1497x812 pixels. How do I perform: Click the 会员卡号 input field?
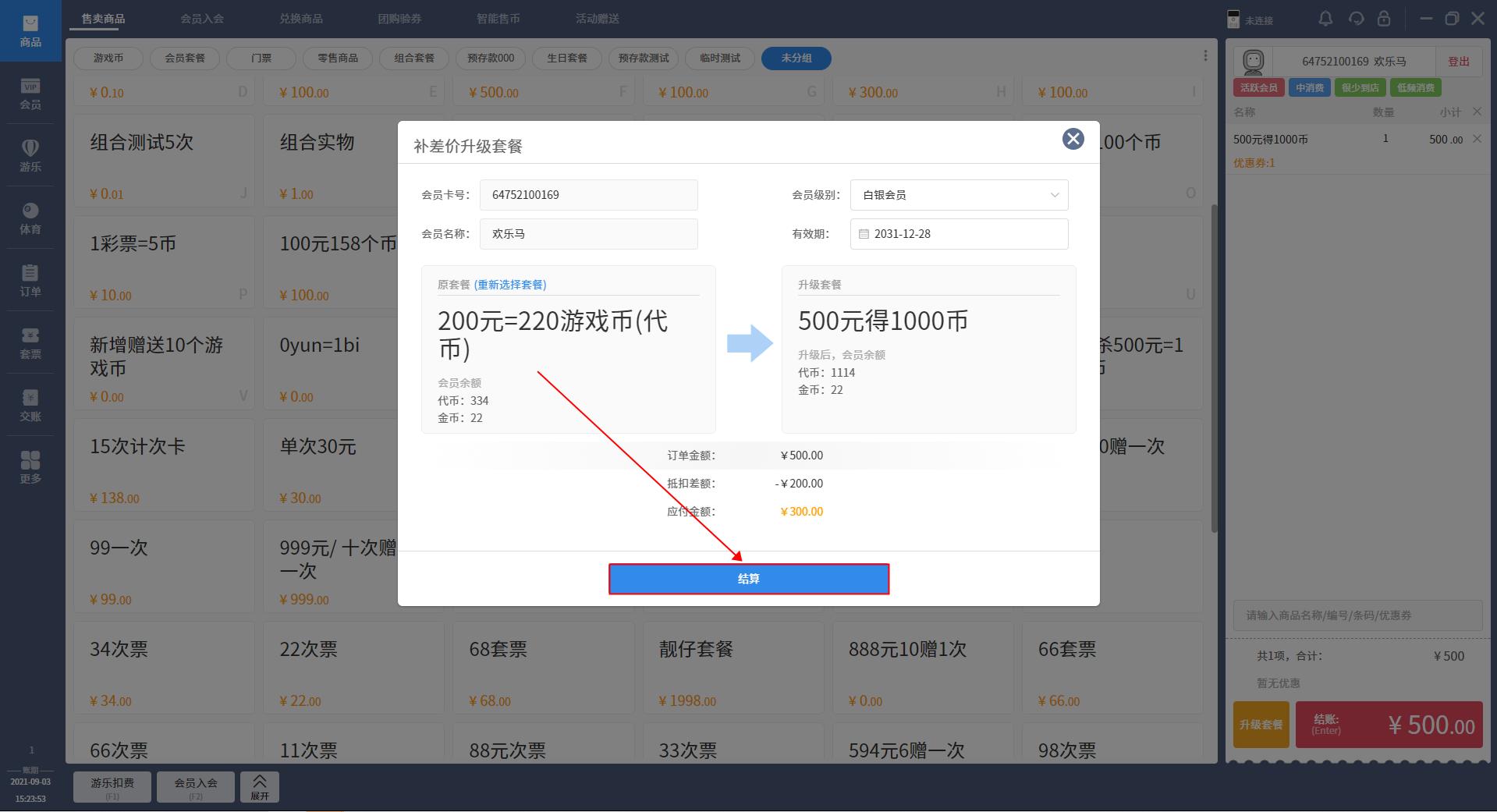(x=589, y=195)
